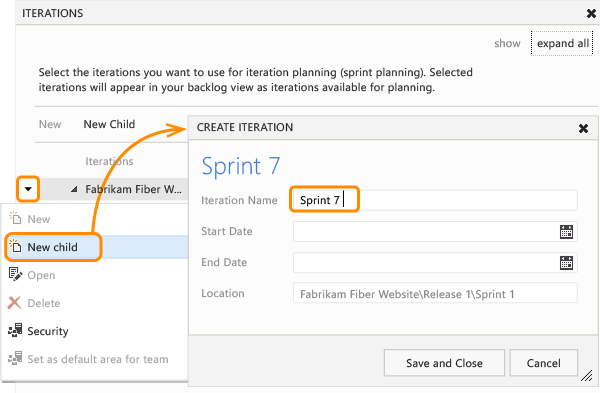The image size is (600, 393).
Task: Close the Iterations panel
Action: [x=591, y=13]
